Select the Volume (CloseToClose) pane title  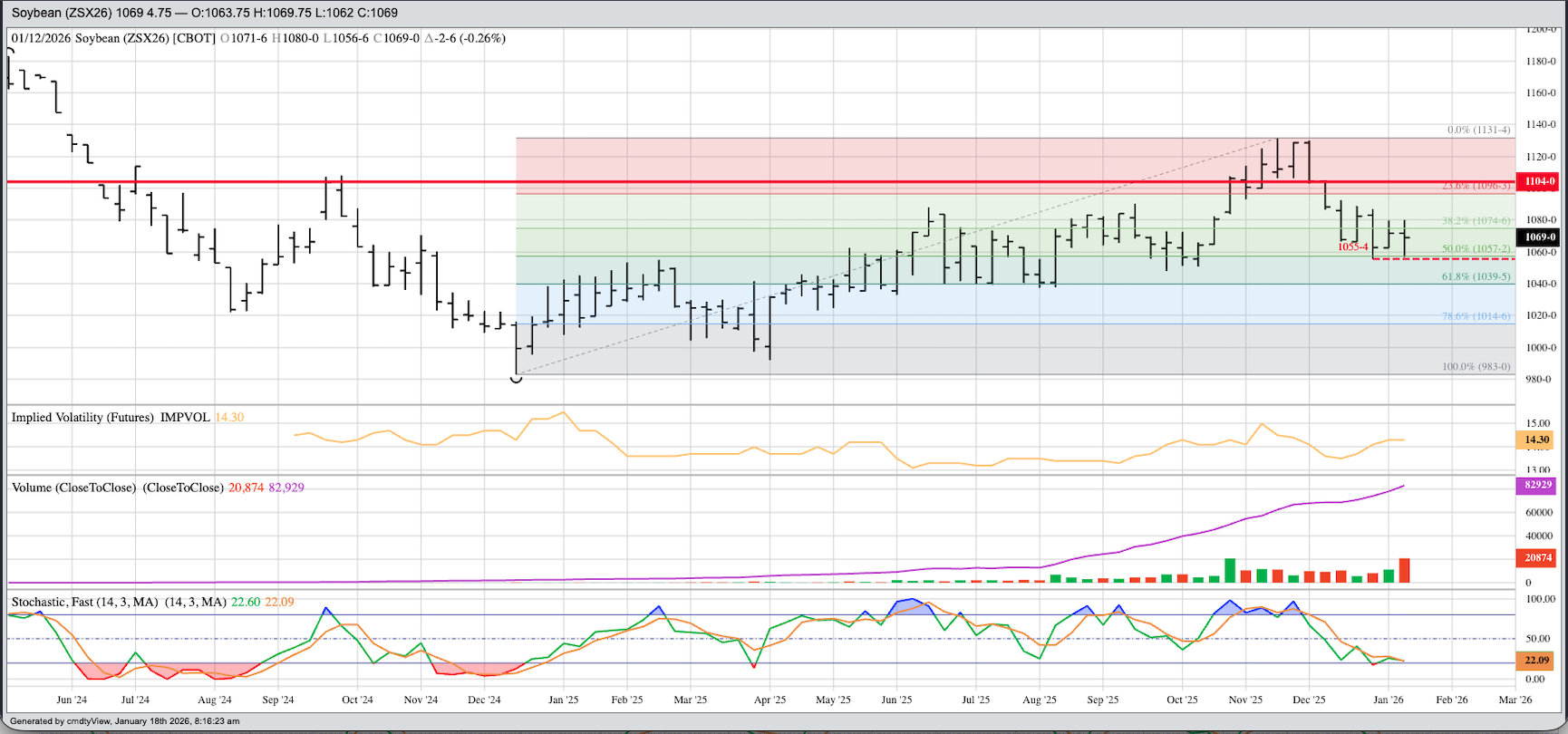[x=73, y=488]
